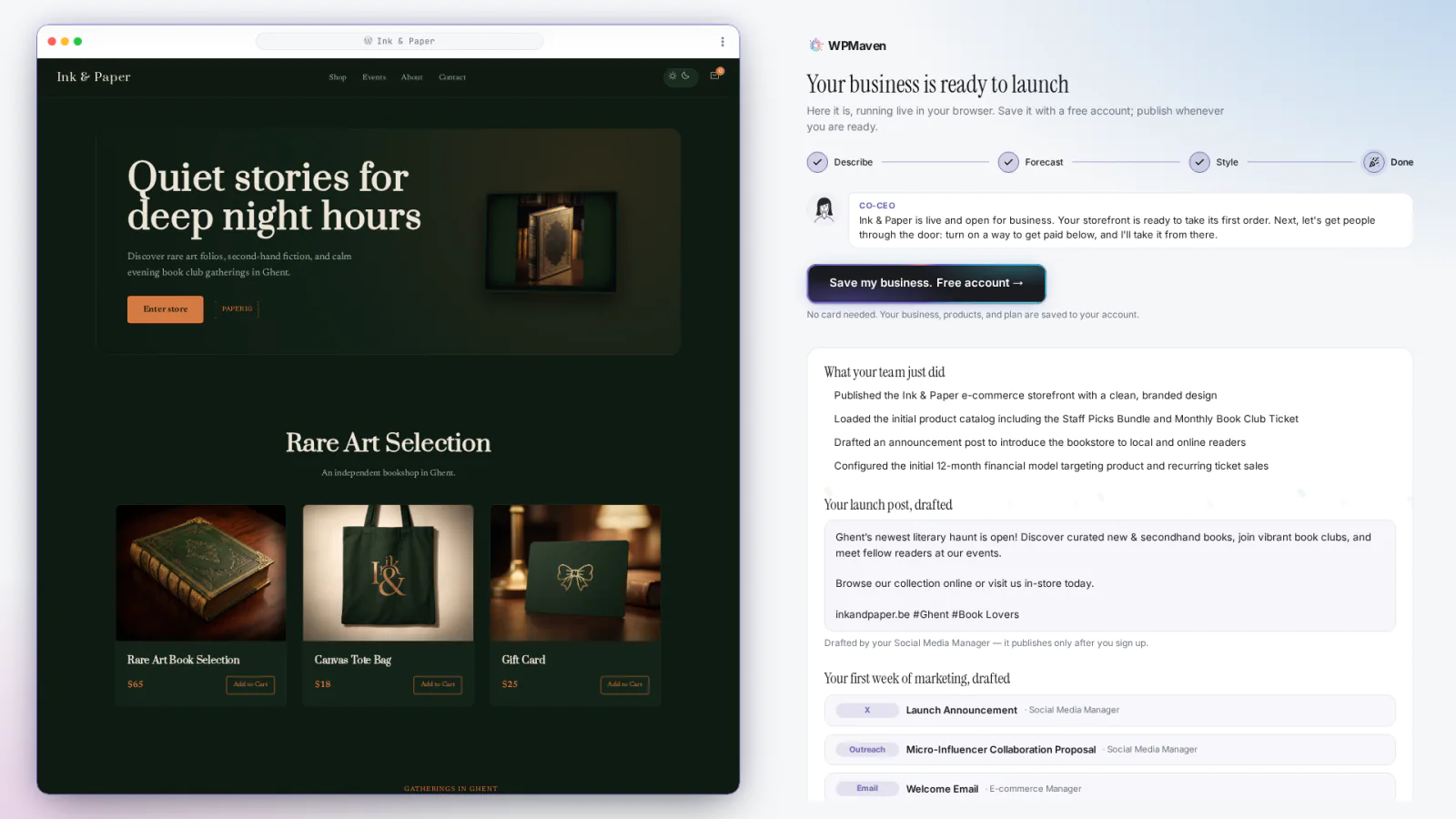Screen dimensions: 1456x819
Task: Open the shopping cart icon
Action: [715, 76]
